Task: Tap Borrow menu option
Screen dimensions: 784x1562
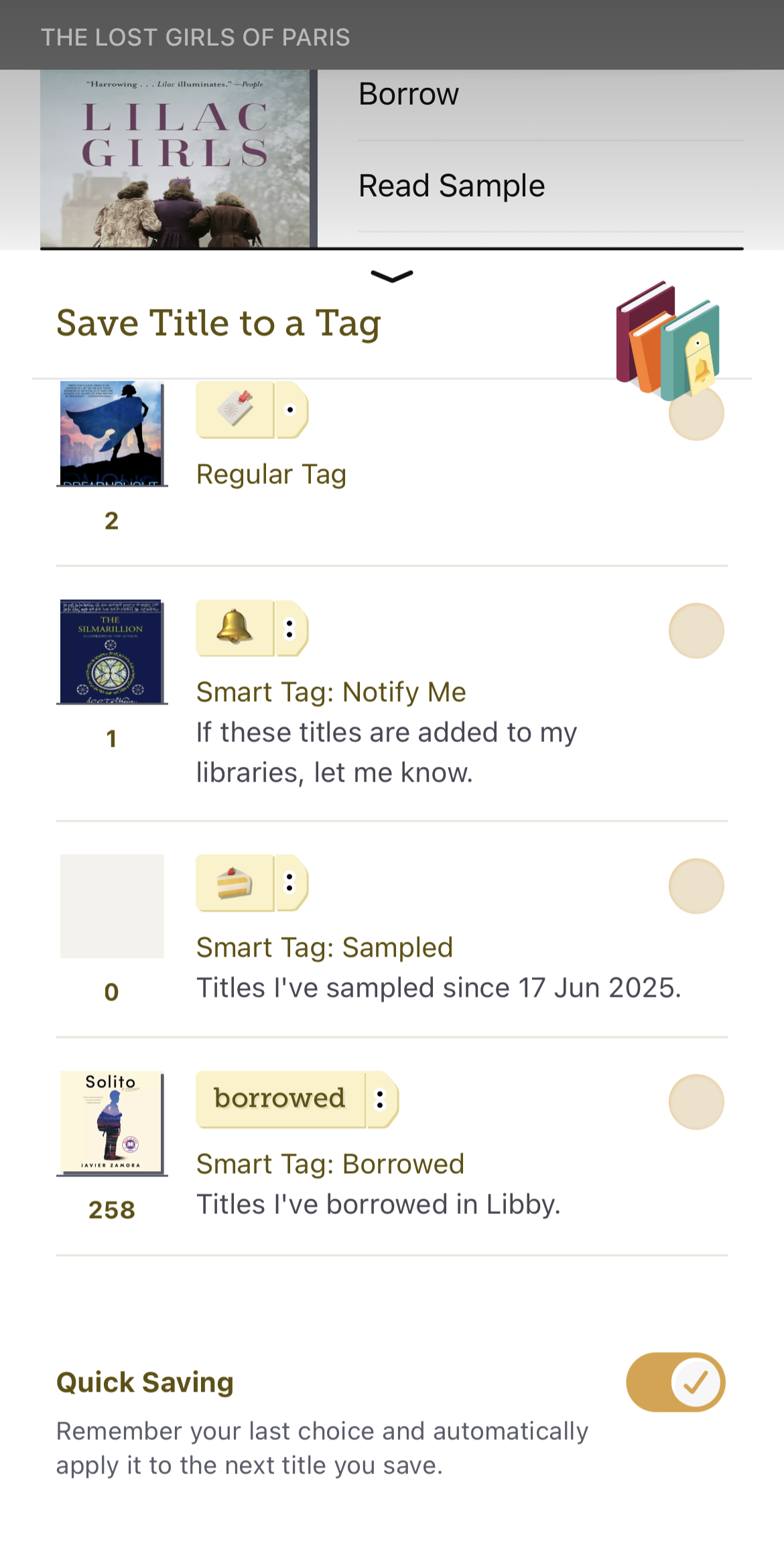Action: [409, 95]
